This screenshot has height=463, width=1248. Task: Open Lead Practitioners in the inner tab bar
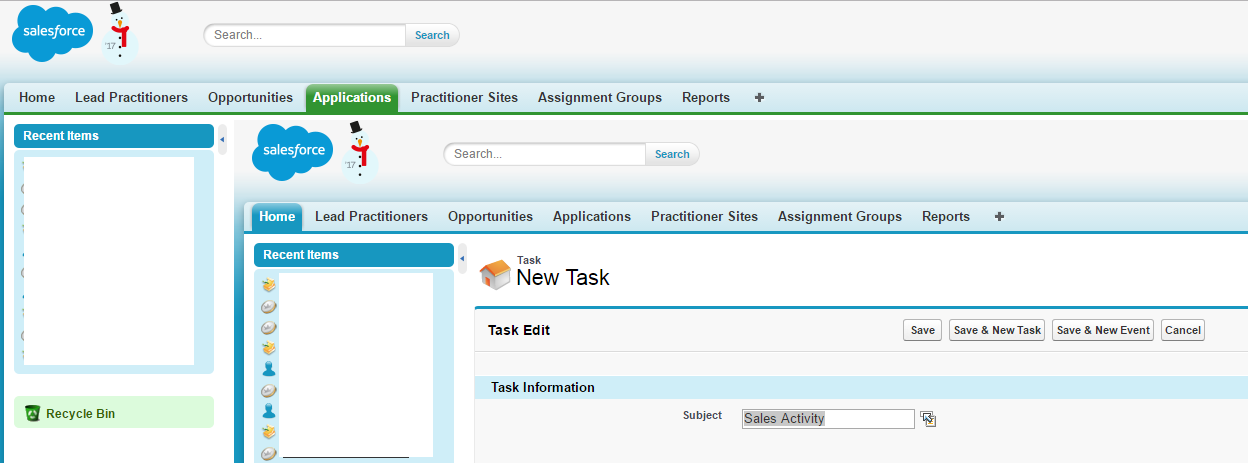(x=371, y=217)
